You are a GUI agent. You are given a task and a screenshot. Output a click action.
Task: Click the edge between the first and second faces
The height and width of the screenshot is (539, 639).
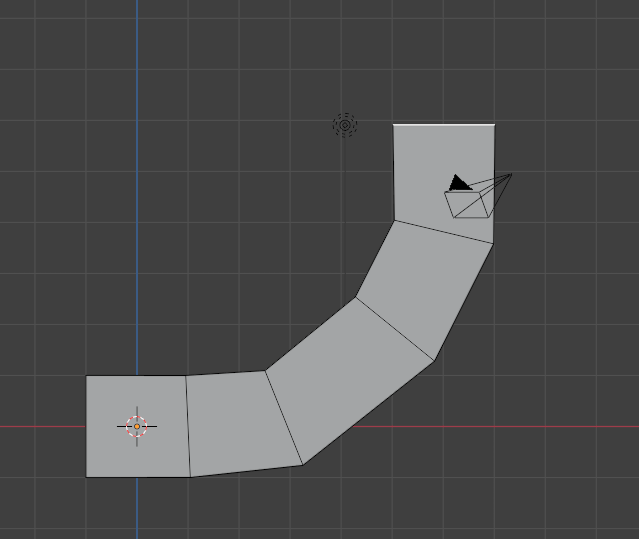(188, 426)
